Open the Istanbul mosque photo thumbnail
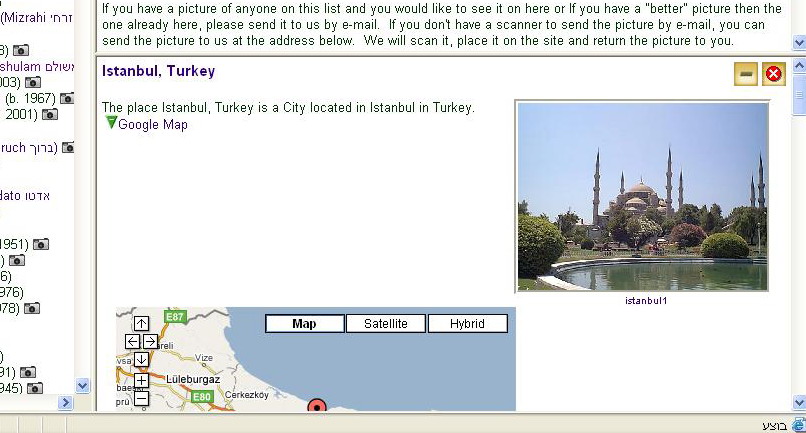This screenshot has width=806, height=433. click(x=642, y=196)
